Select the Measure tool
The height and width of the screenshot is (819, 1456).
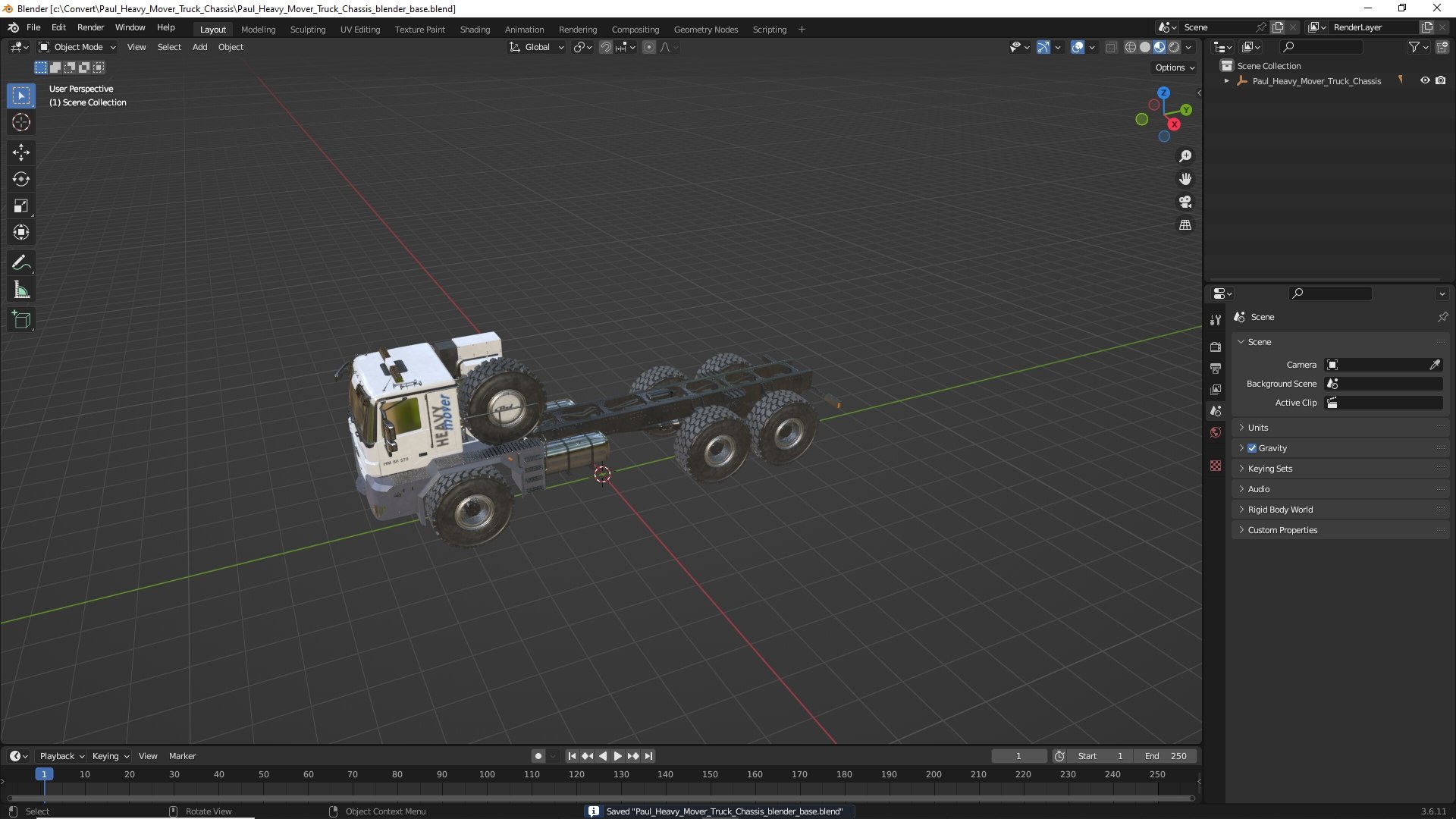[x=21, y=290]
